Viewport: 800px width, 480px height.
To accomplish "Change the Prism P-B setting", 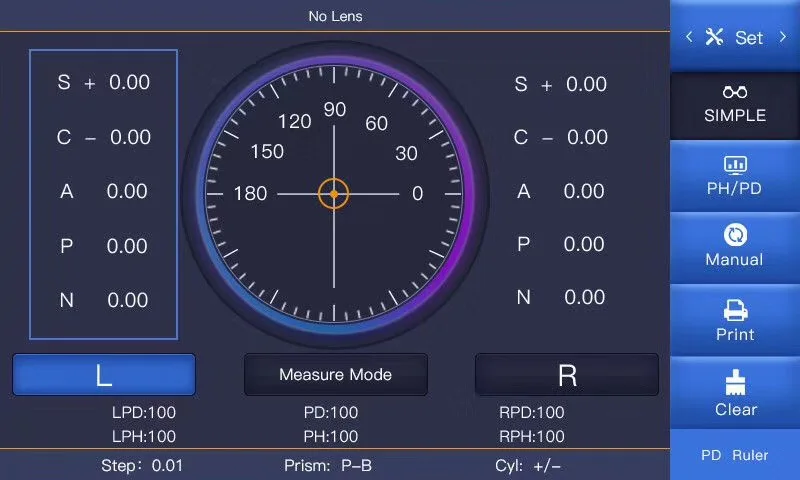I will pyautogui.click(x=328, y=466).
